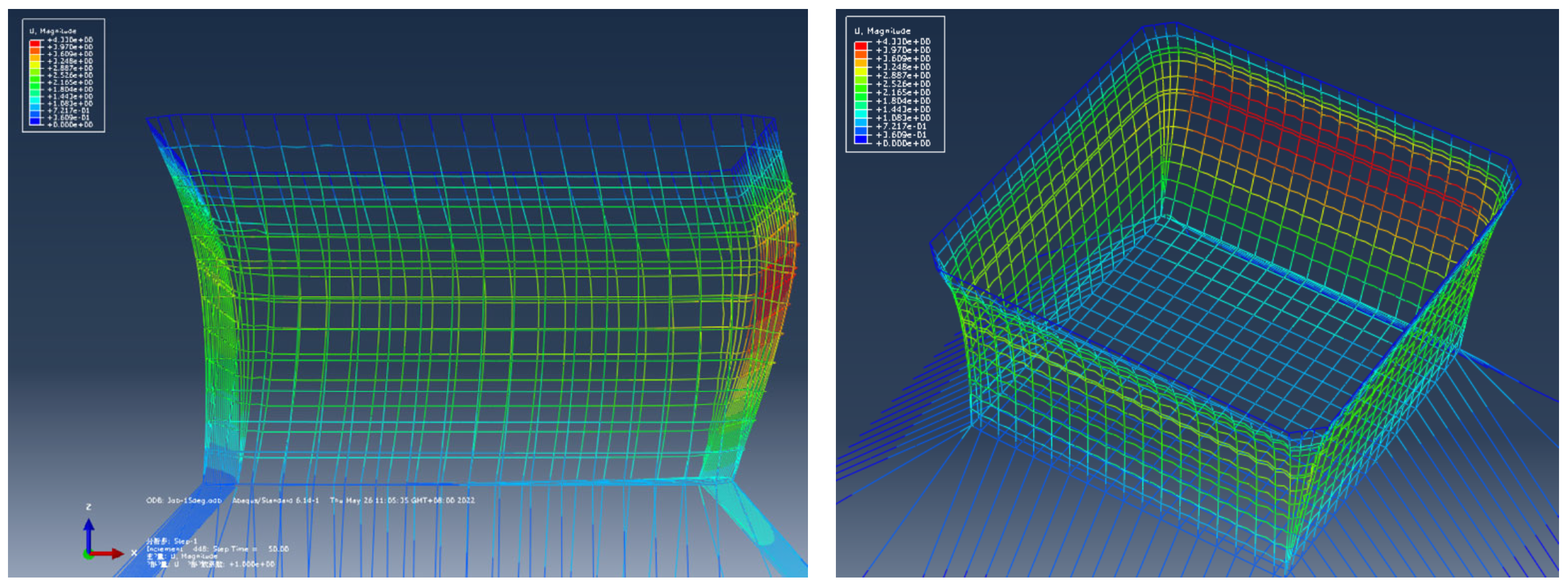Click the red swatch in the left legend
1568x586 pixels.
point(35,43)
